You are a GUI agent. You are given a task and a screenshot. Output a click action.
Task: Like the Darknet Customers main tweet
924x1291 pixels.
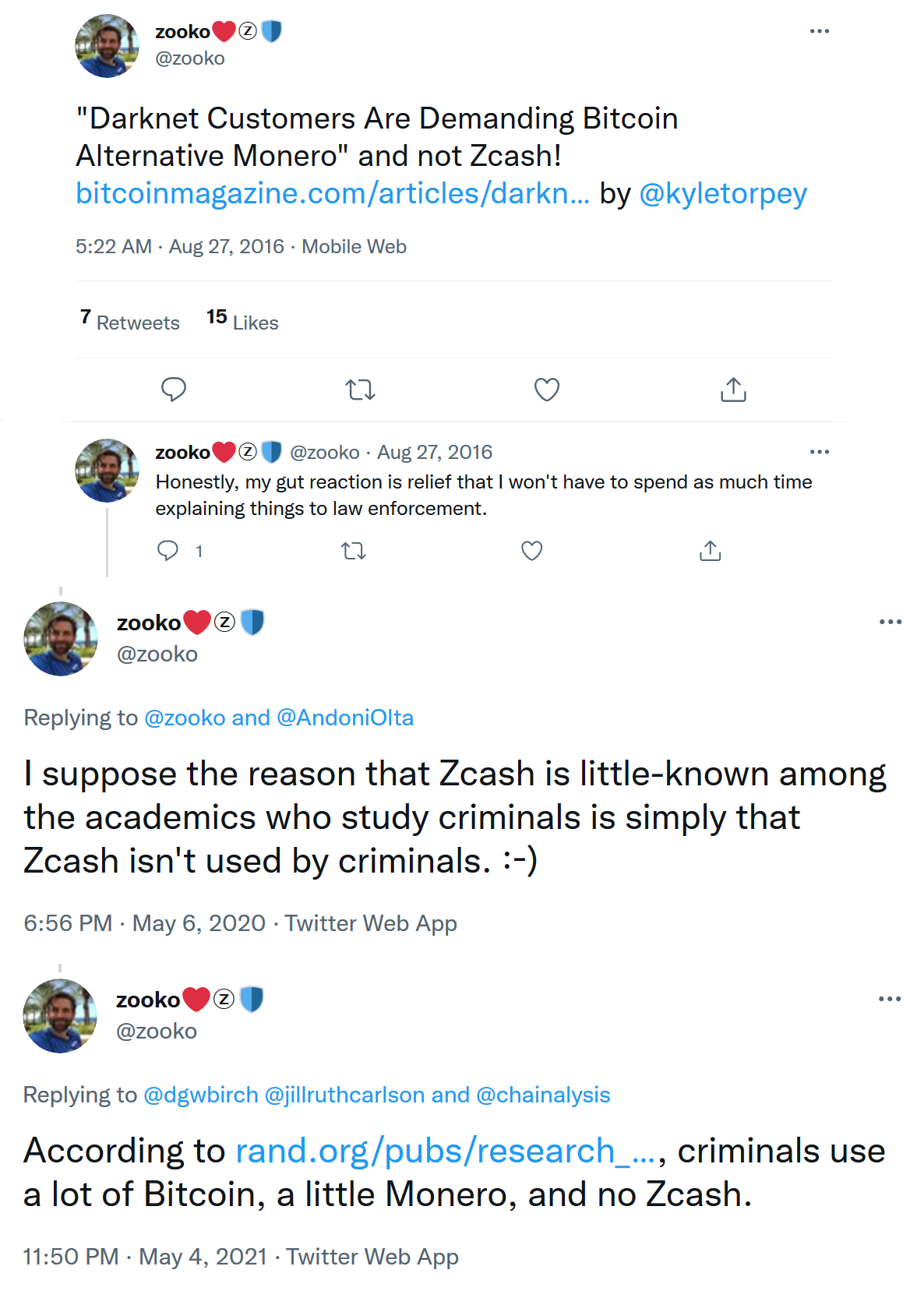click(x=547, y=389)
